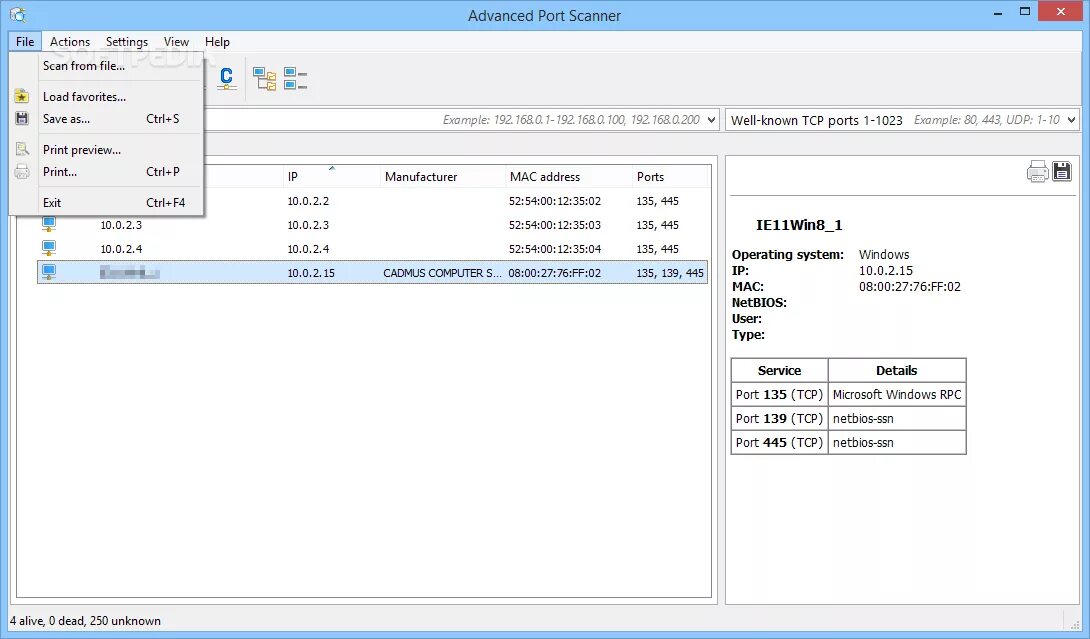Open the File menu
Viewport: 1090px width, 639px height.
tap(25, 42)
